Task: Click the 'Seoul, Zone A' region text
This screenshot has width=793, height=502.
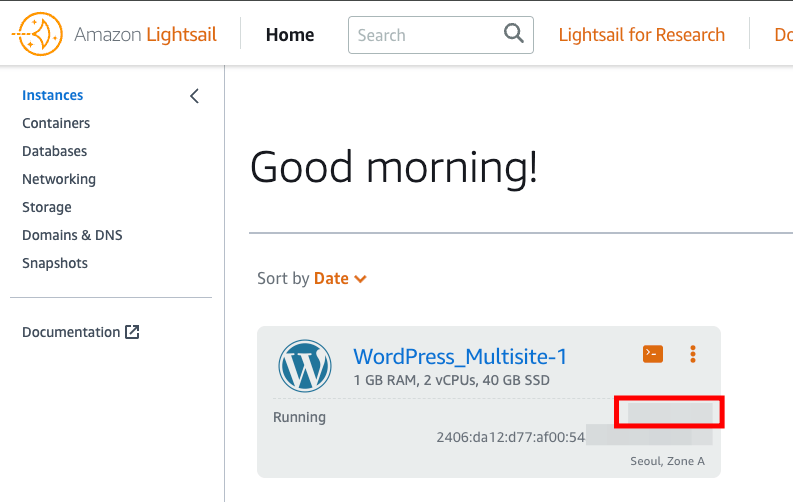Action: click(667, 461)
